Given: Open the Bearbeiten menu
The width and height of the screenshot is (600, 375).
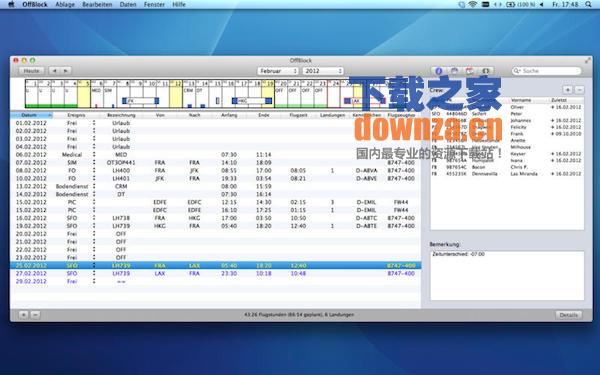Looking at the screenshot, I should [x=97, y=4].
